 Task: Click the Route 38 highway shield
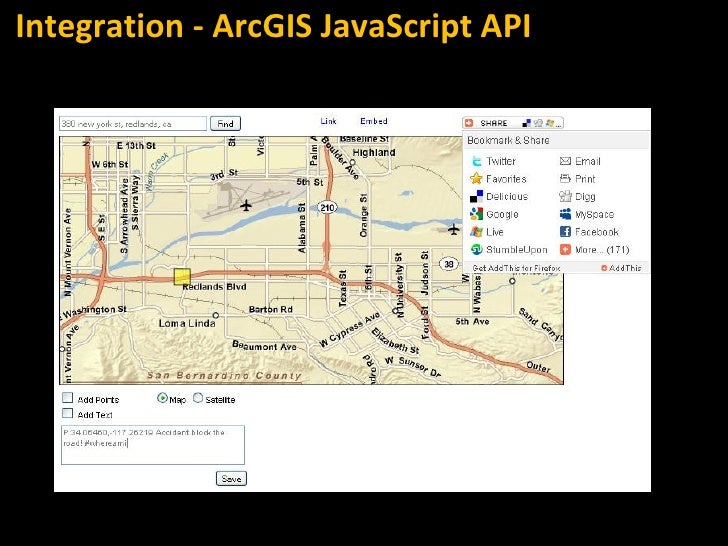coord(448,264)
